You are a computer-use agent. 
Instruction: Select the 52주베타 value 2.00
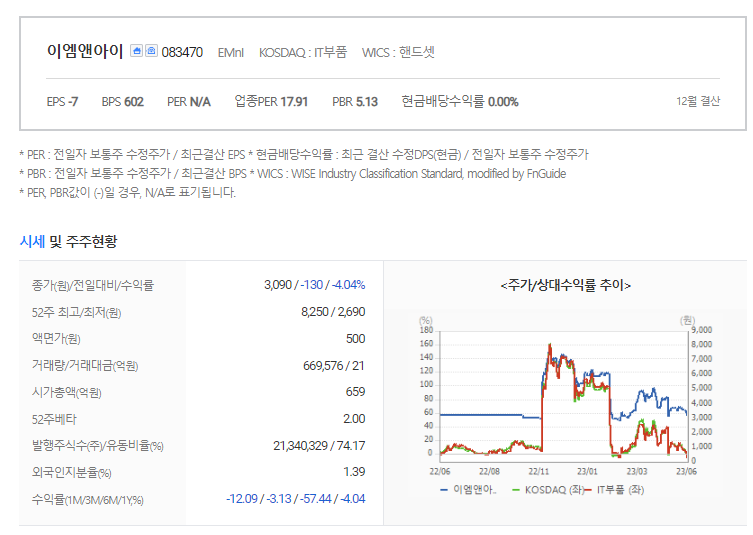[x=354, y=419]
